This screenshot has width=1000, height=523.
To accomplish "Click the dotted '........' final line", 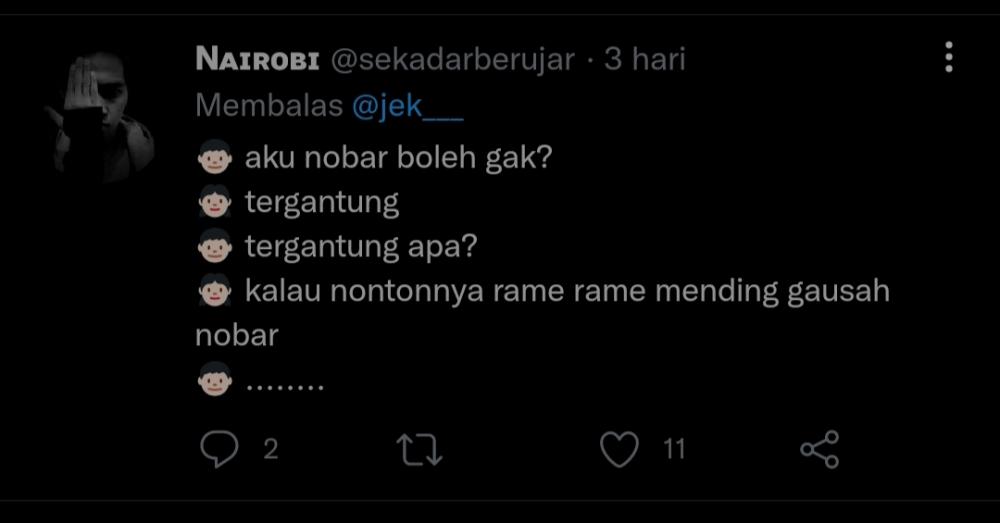I will coord(285,386).
